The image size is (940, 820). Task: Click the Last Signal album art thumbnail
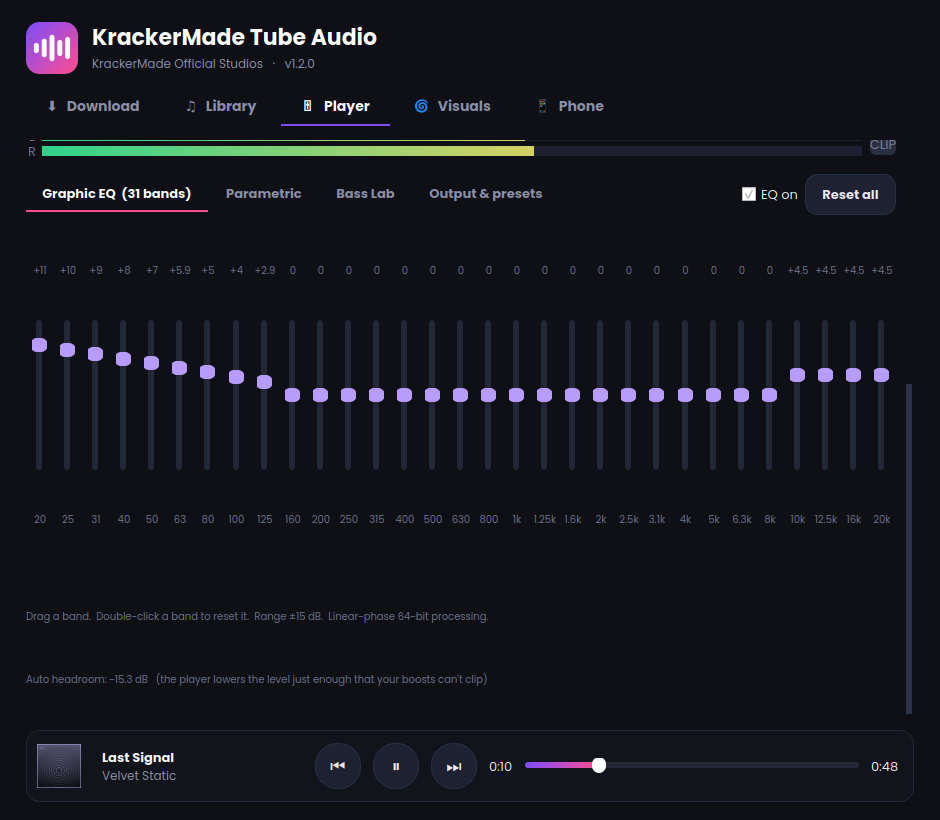point(59,765)
